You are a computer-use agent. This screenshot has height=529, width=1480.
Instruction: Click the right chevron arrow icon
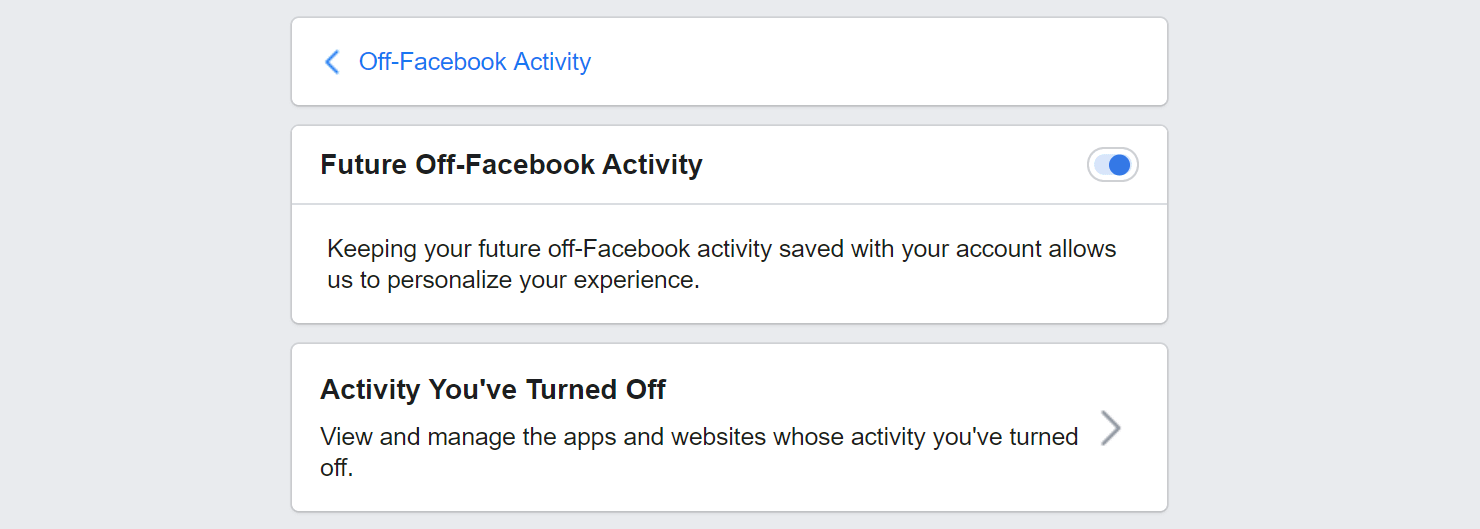coord(1110,428)
